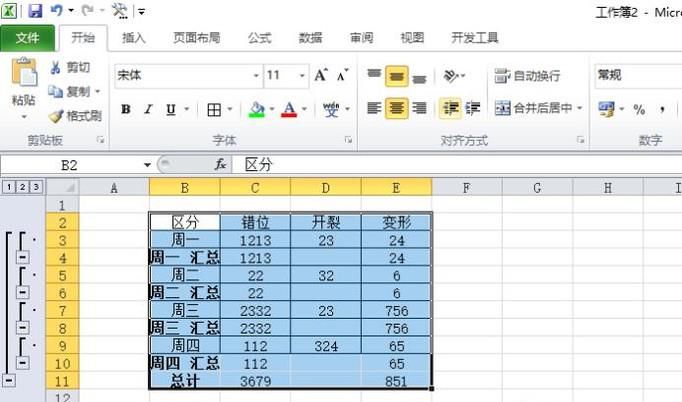Click the formula bar showing 区分
This screenshot has height=402, width=682.
tap(457, 165)
